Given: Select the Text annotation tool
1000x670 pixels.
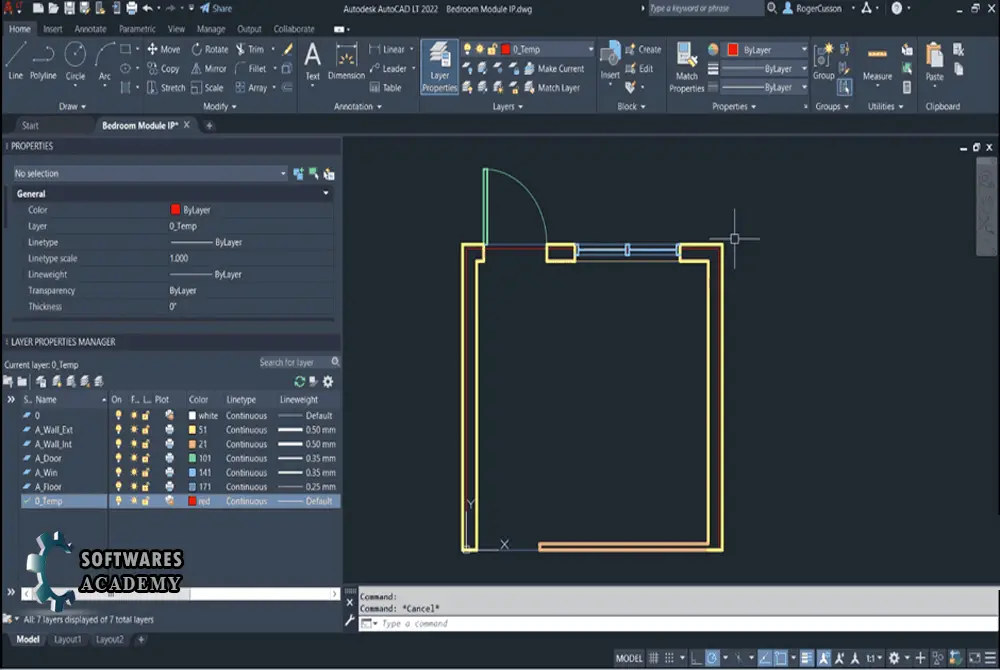Looking at the screenshot, I should [x=312, y=62].
